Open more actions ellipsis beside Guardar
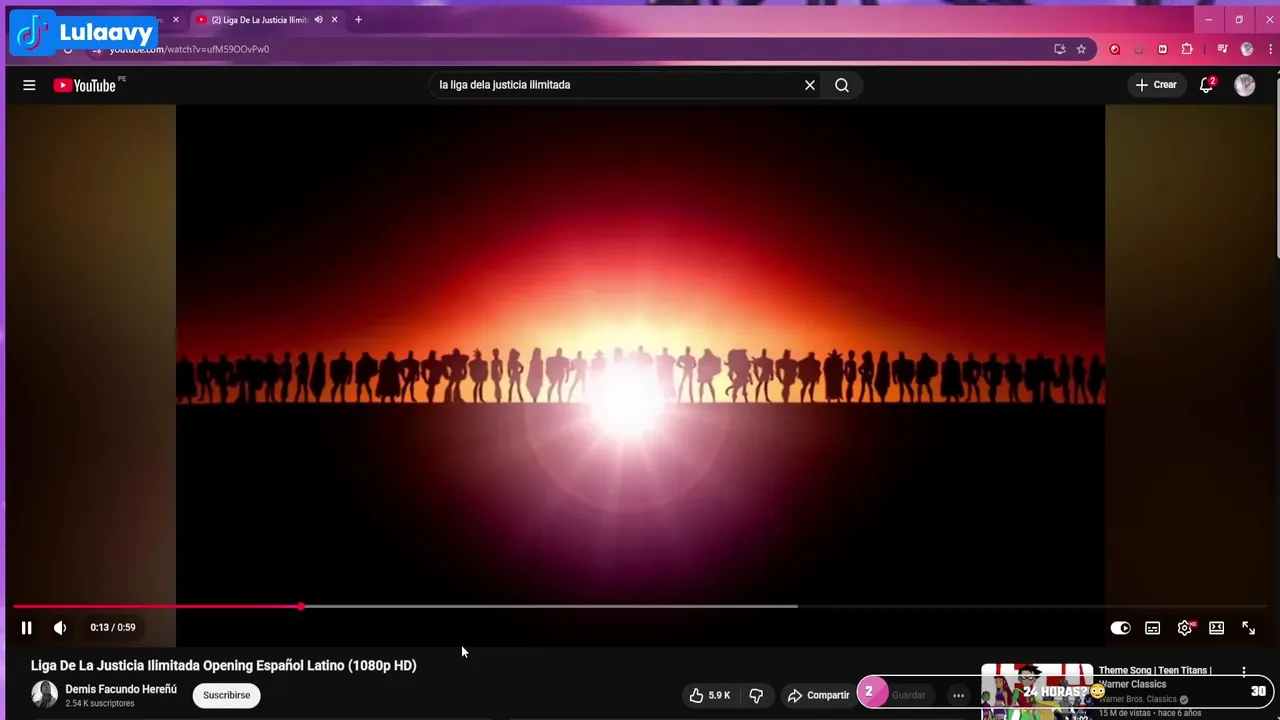Image resolution: width=1280 pixels, height=720 pixels. click(x=958, y=695)
